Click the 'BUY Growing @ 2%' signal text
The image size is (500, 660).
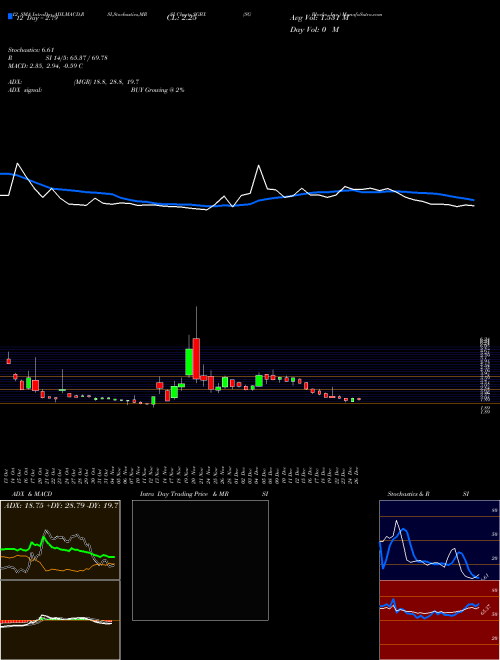[157, 90]
